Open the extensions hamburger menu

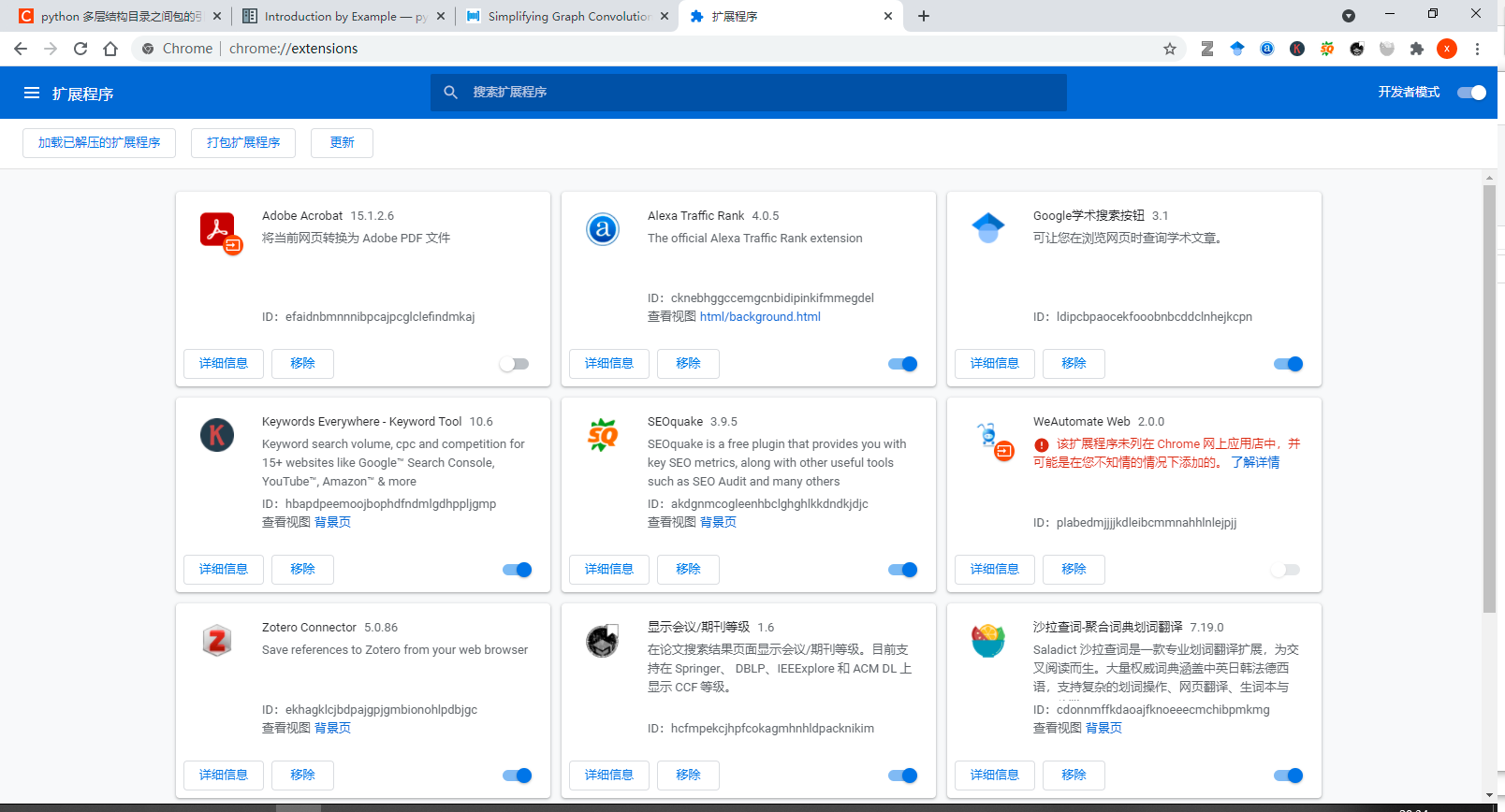point(32,93)
